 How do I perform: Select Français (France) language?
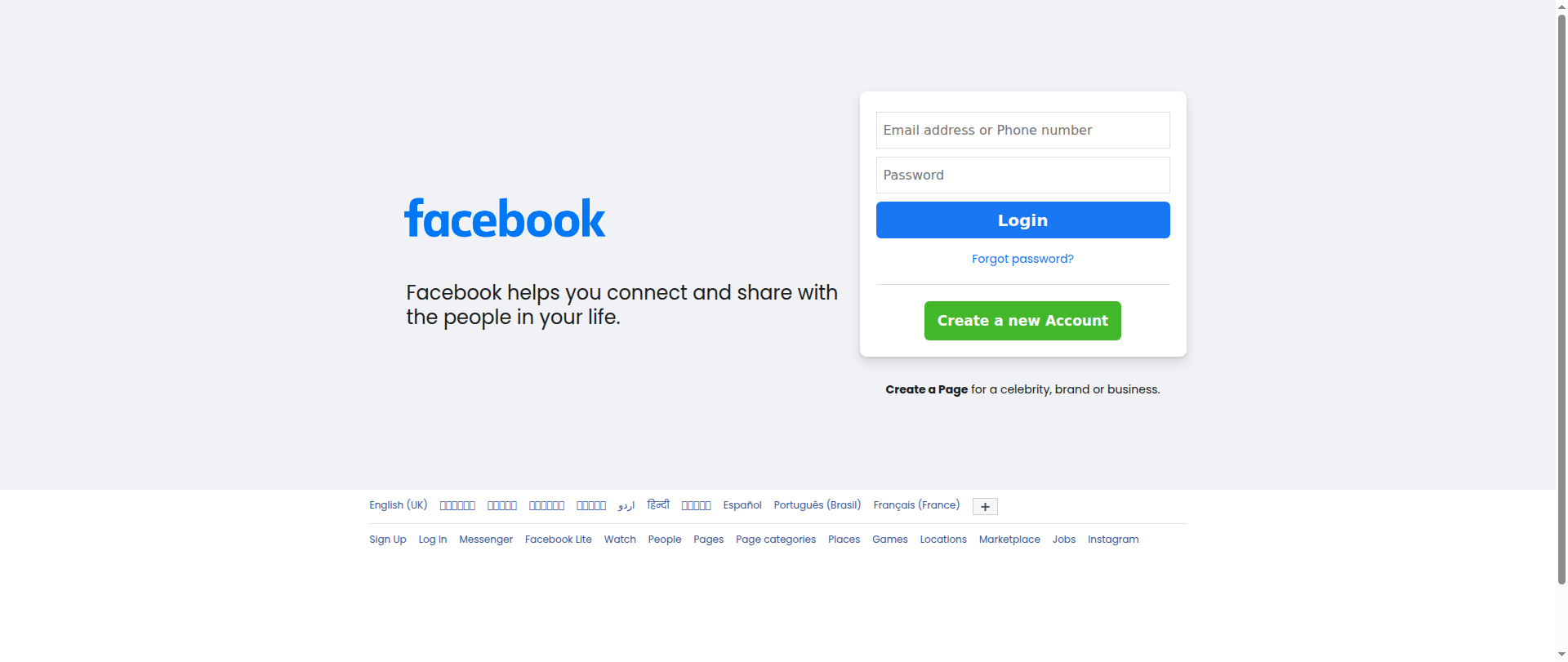pyautogui.click(x=916, y=505)
